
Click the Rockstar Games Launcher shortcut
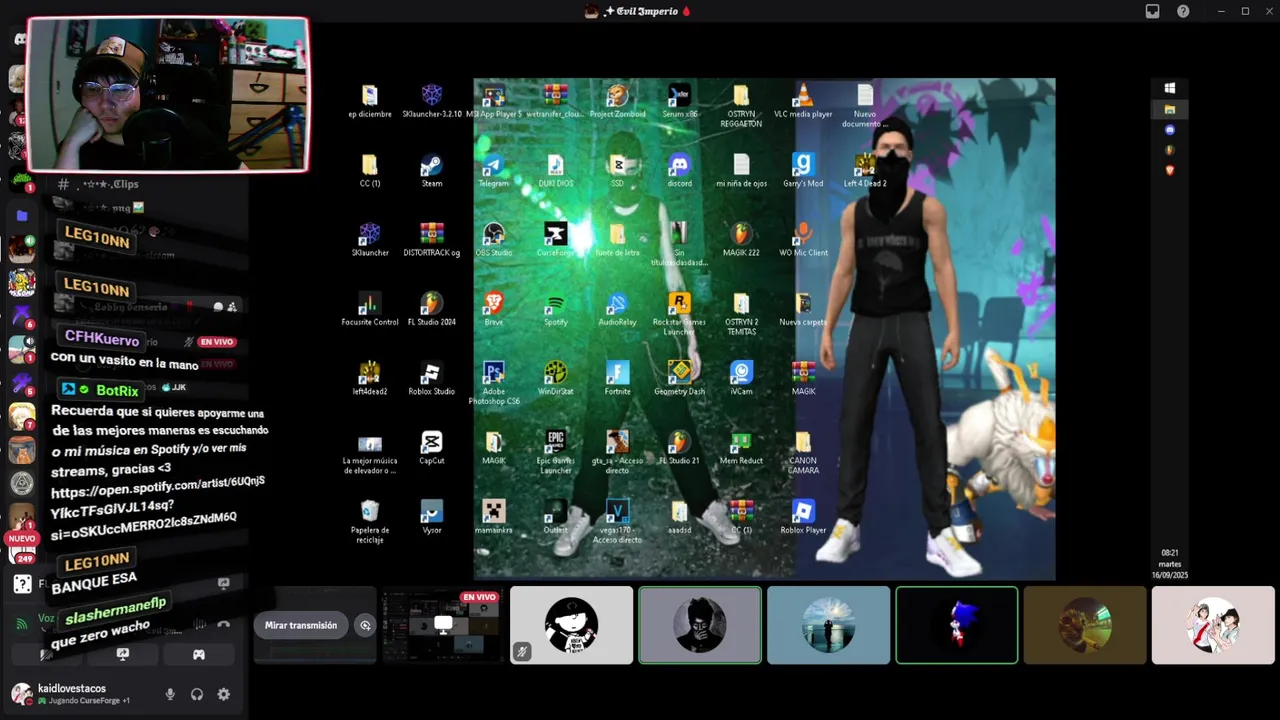coord(679,312)
